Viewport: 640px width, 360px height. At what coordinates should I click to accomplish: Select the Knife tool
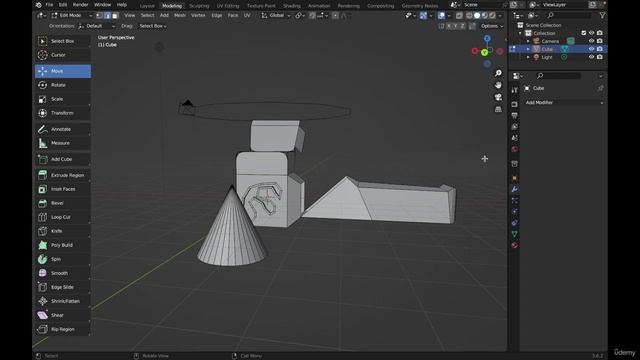63,231
